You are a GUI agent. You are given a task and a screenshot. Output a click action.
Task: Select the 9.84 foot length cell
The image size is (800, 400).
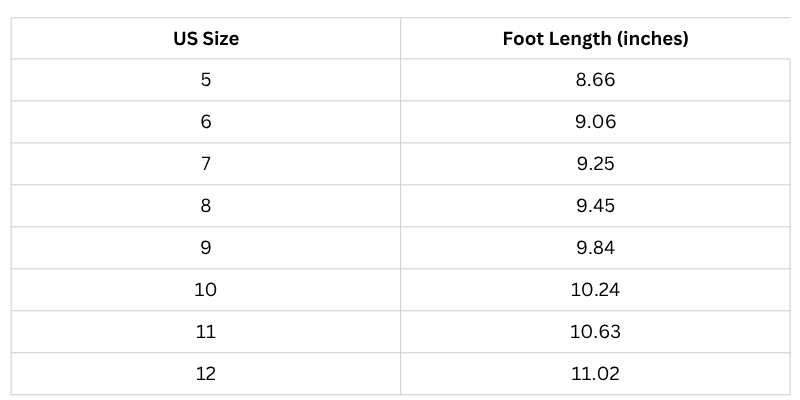click(595, 248)
